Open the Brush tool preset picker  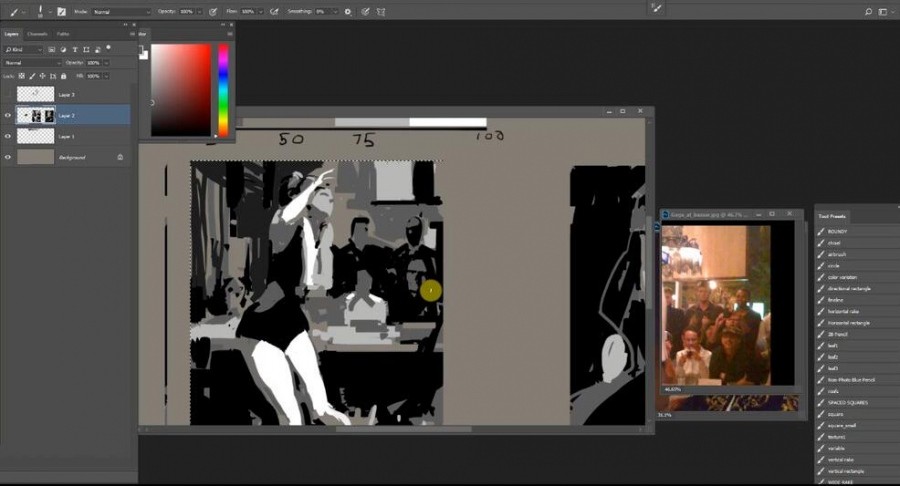point(16,11)
